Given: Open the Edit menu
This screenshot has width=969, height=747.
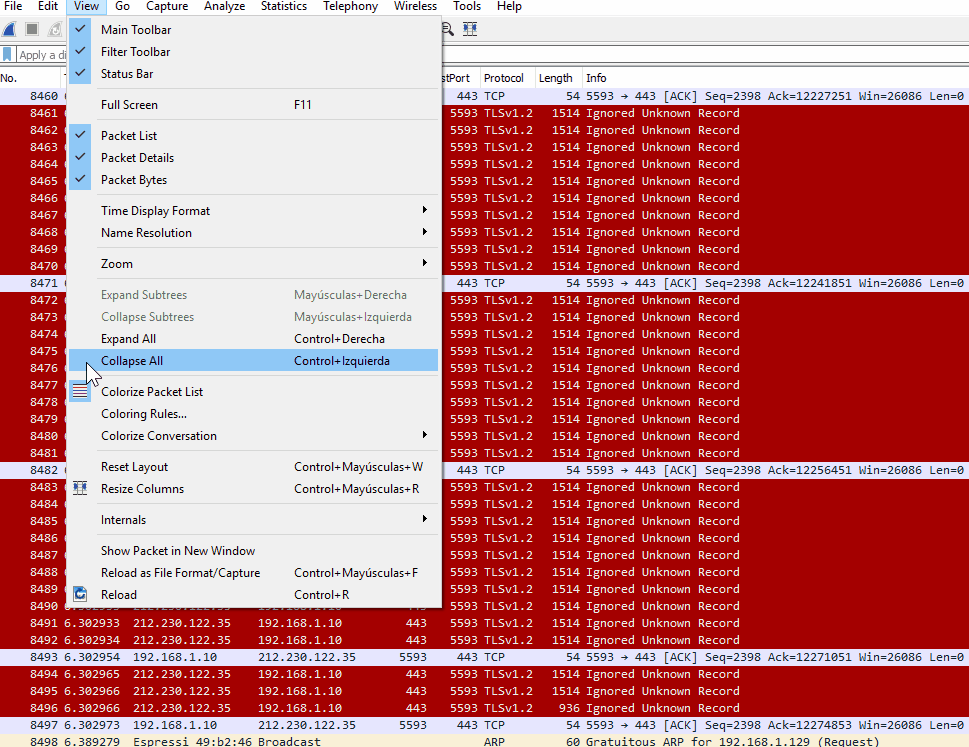Looking at the screenshot, I should 48,6.
